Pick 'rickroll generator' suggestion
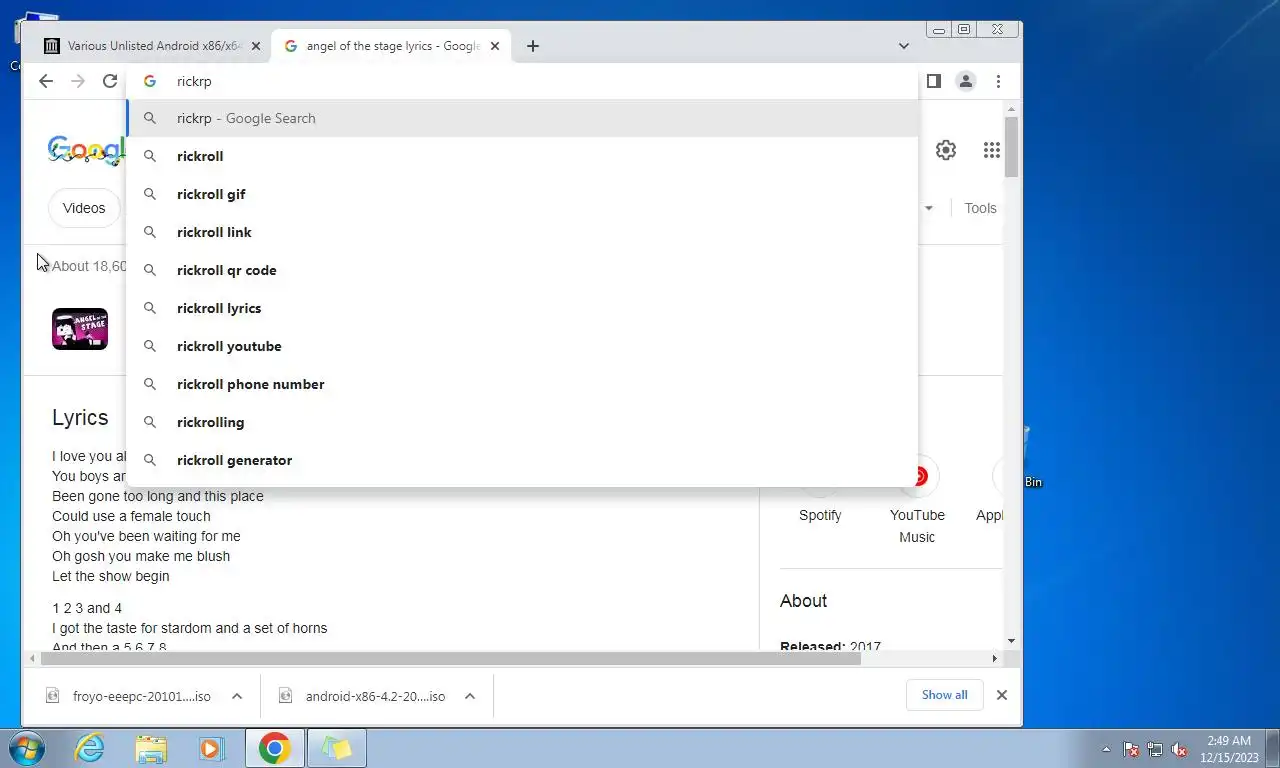Viewport: 1280px width, 768px height. coord(522,460)
